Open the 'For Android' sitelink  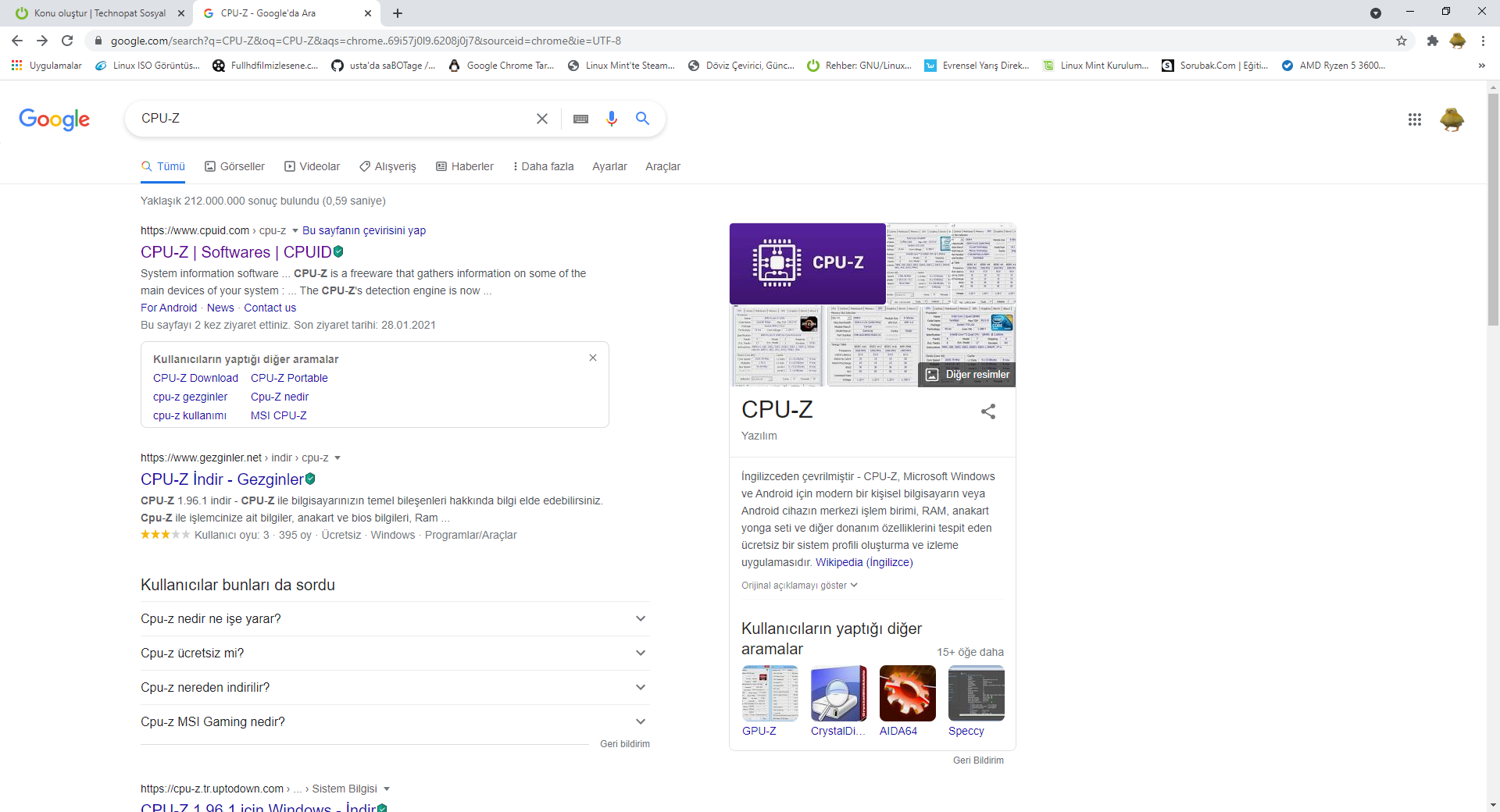click(x=169, y=308)
